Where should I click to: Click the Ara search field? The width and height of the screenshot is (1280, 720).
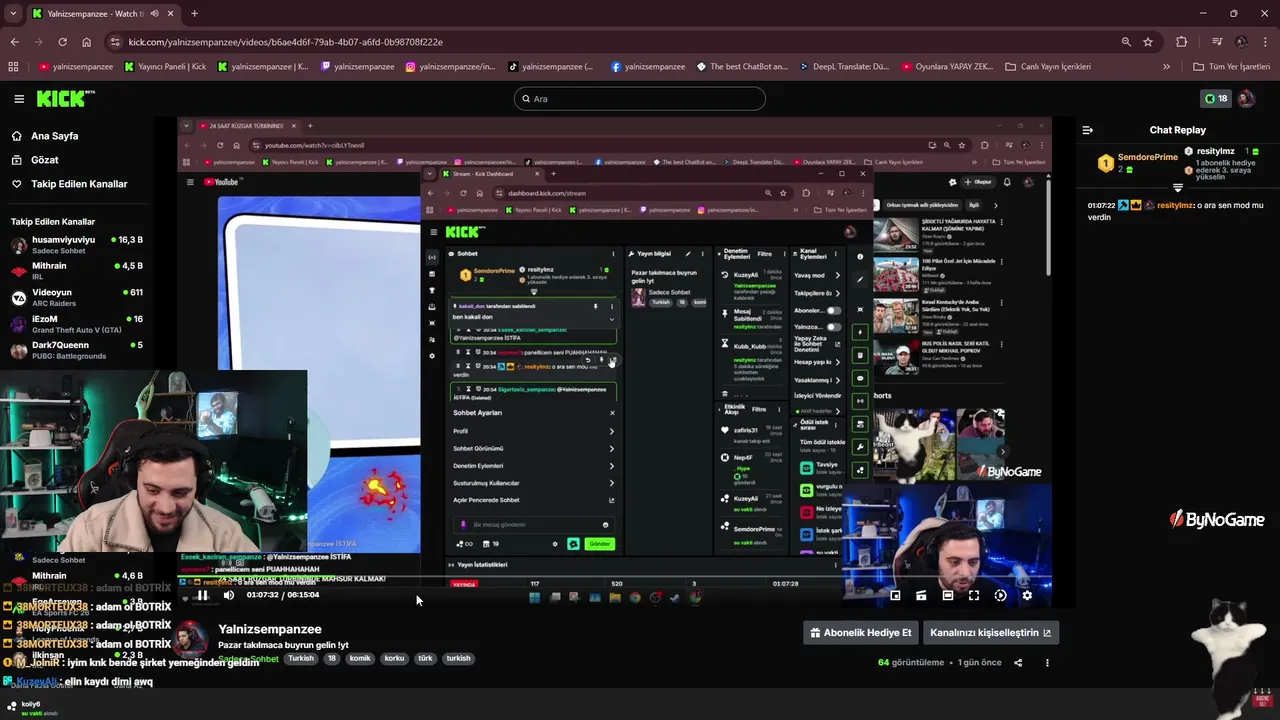pyautogui.click(x=640, y=99)
